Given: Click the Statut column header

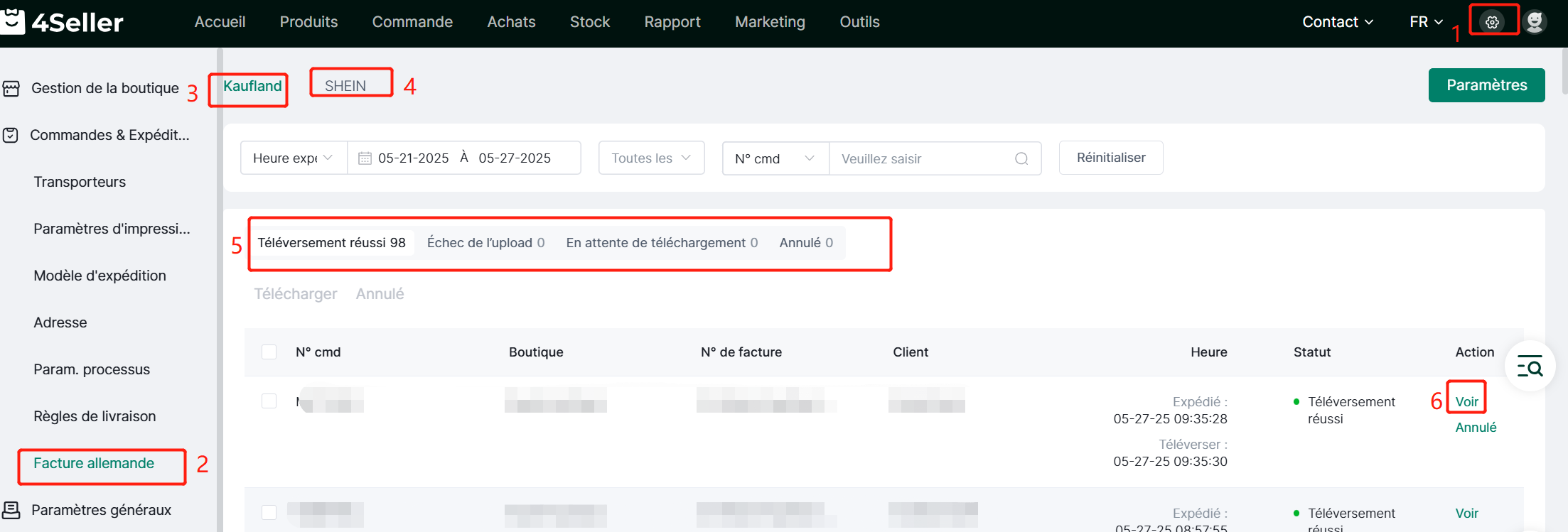Looking at the screenshot, I should [x=1312, y=352].
